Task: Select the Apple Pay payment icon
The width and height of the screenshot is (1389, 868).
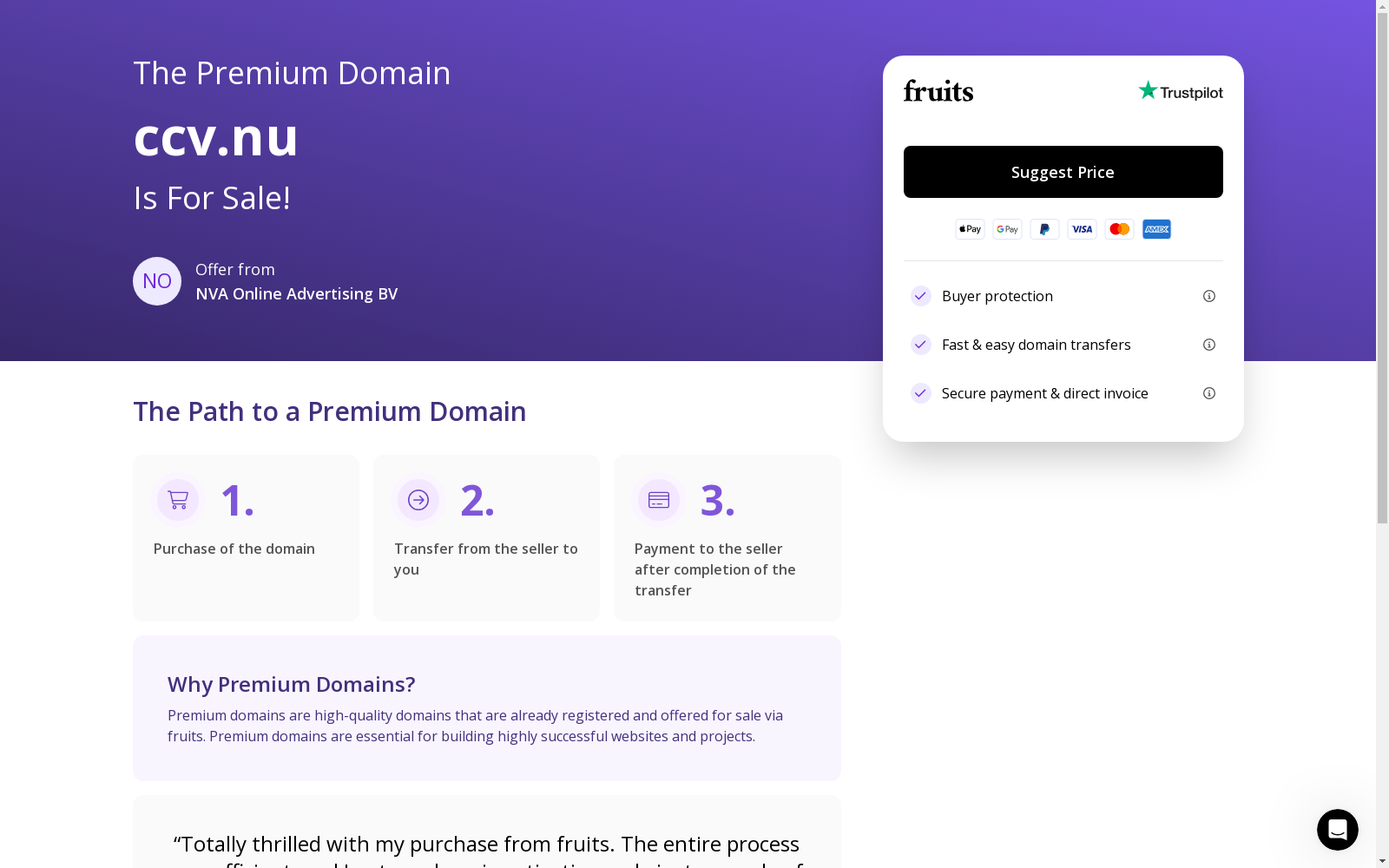Action: point(970,229)
